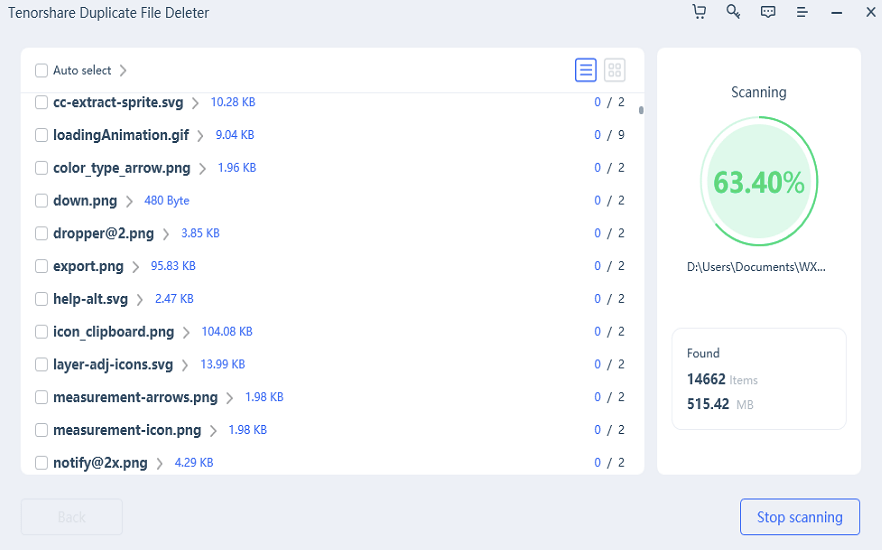Click the Stop scanning button

pyautogui.click(x=799, y=517)
